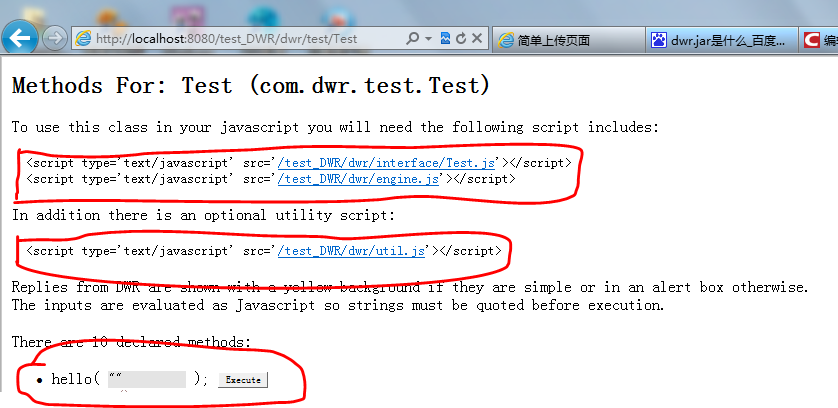Click the compatibility view icon
The width and height of the screenshot is (838, 408).
(x=445, y=39)
